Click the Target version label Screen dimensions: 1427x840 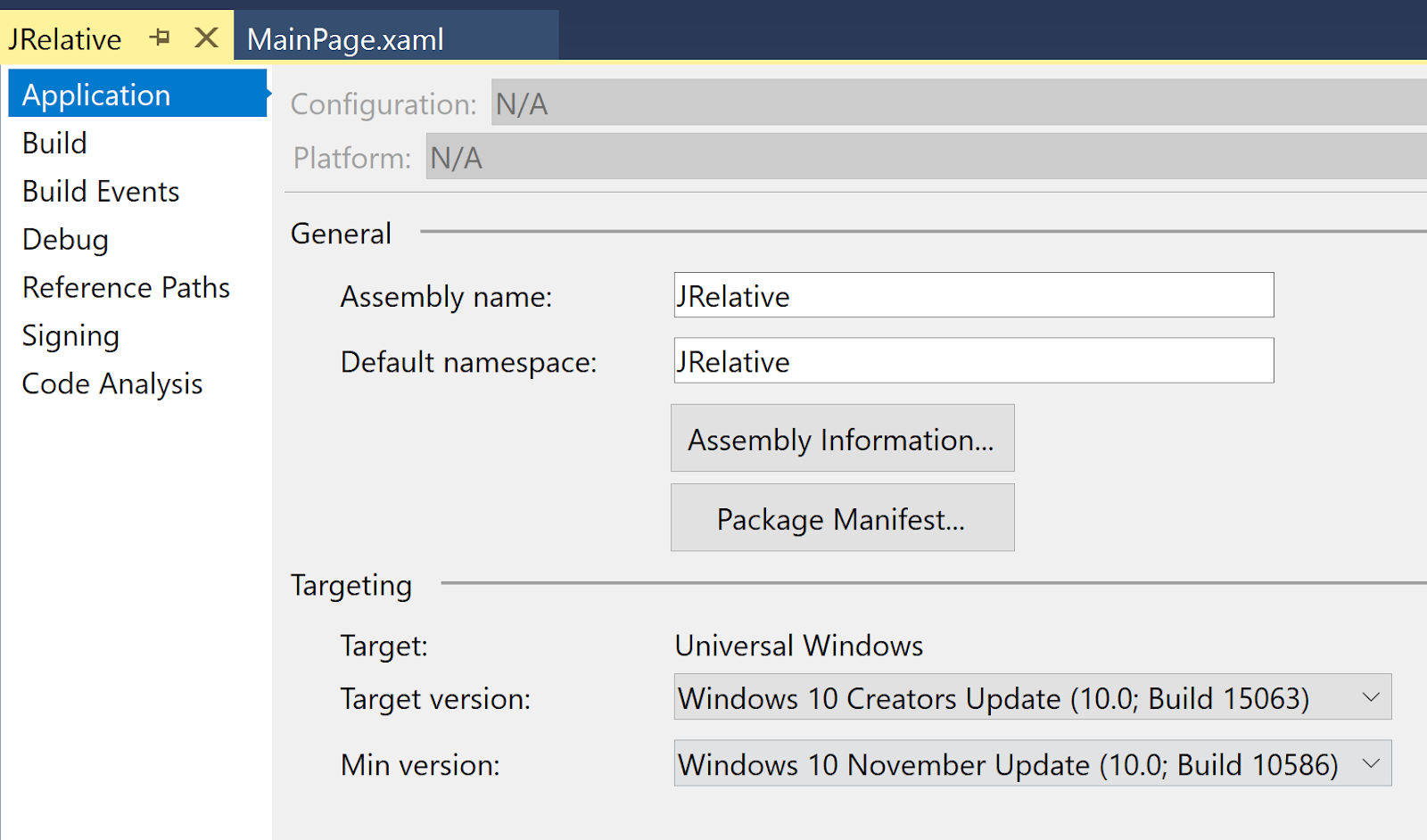point(435,698)
